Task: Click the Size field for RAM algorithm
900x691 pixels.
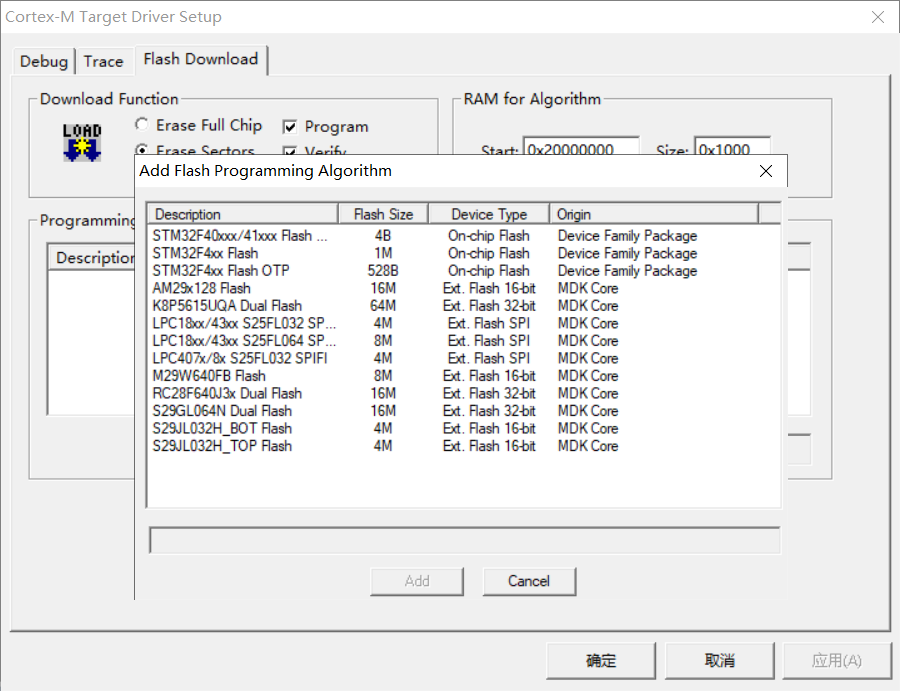Action: [732, 150]
